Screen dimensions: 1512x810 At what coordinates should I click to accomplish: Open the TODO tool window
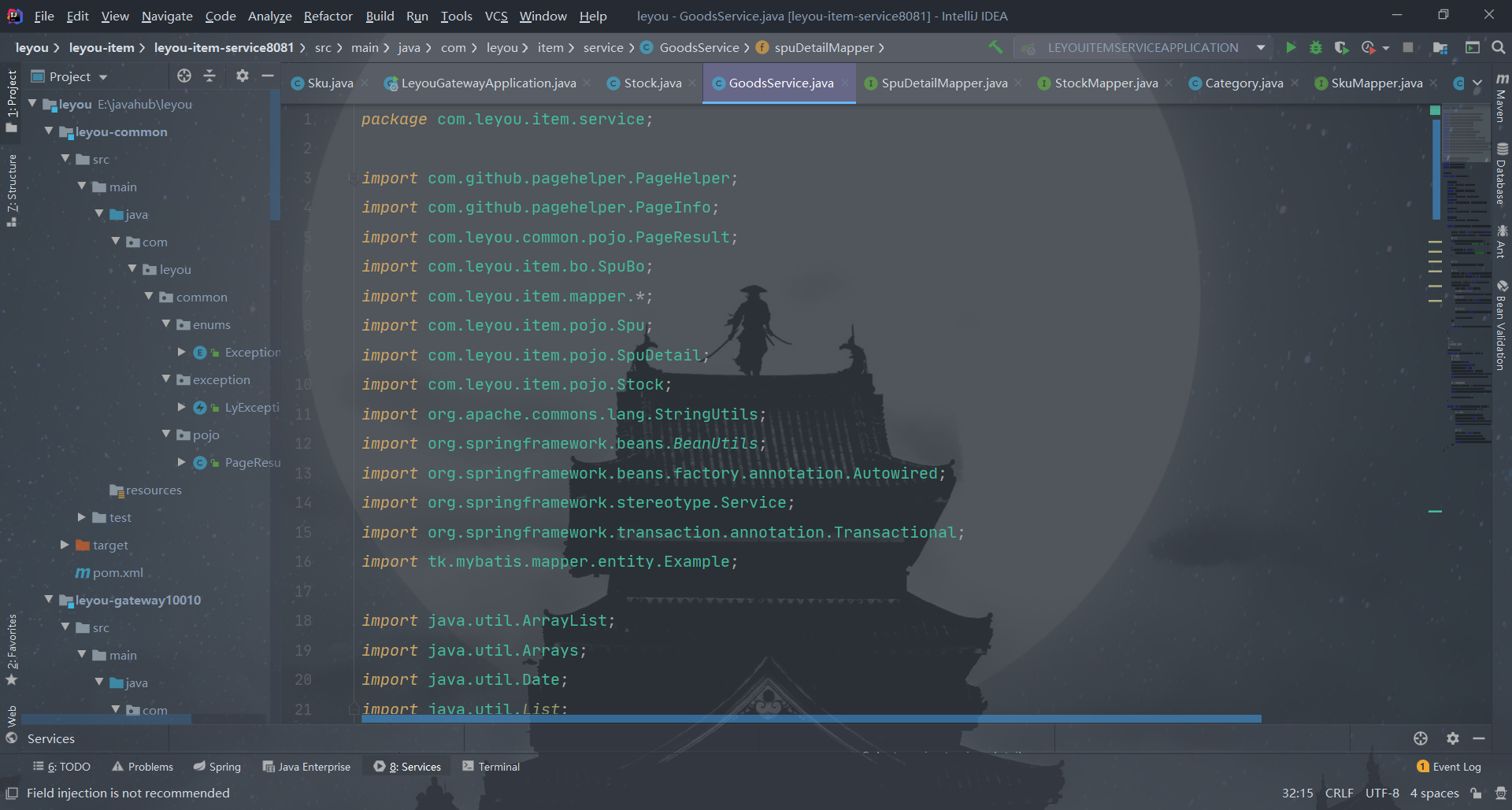pyautogui.click(x=61, y=767)
